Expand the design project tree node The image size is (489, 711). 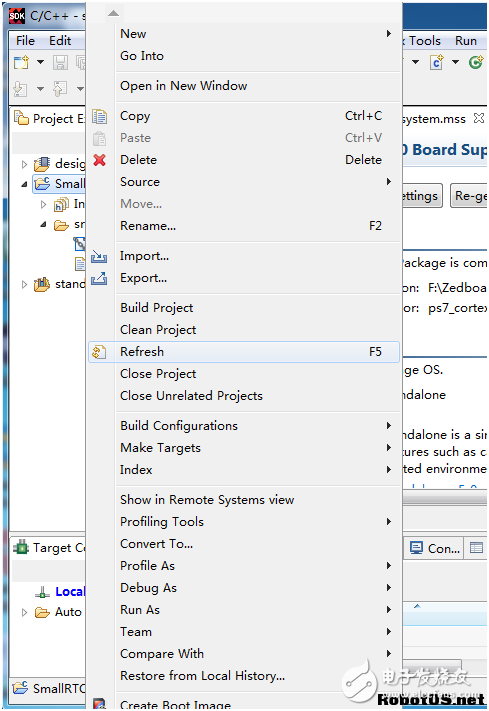pyautogui.click(x=24, y=164)
